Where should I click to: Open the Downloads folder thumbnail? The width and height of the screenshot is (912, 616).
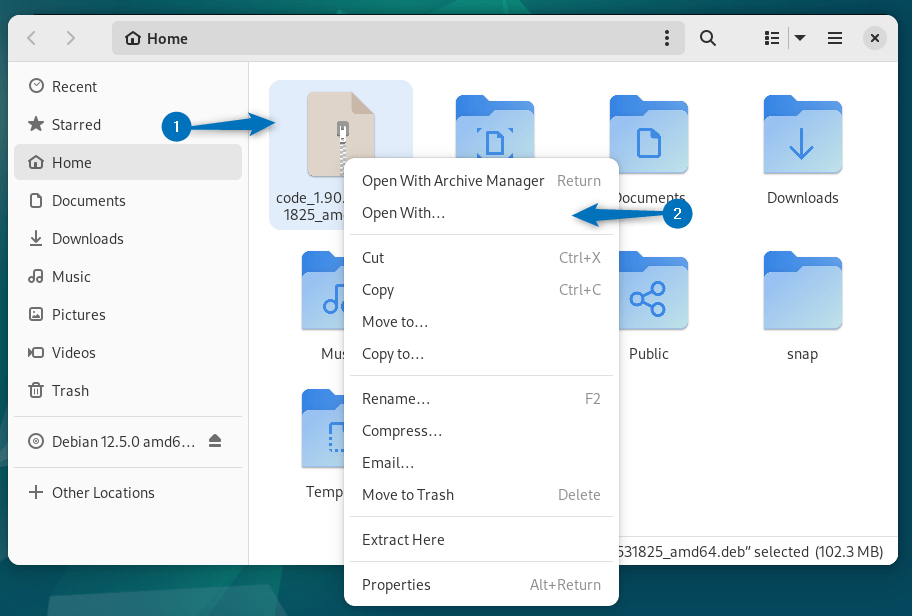[x=802, y=135]
